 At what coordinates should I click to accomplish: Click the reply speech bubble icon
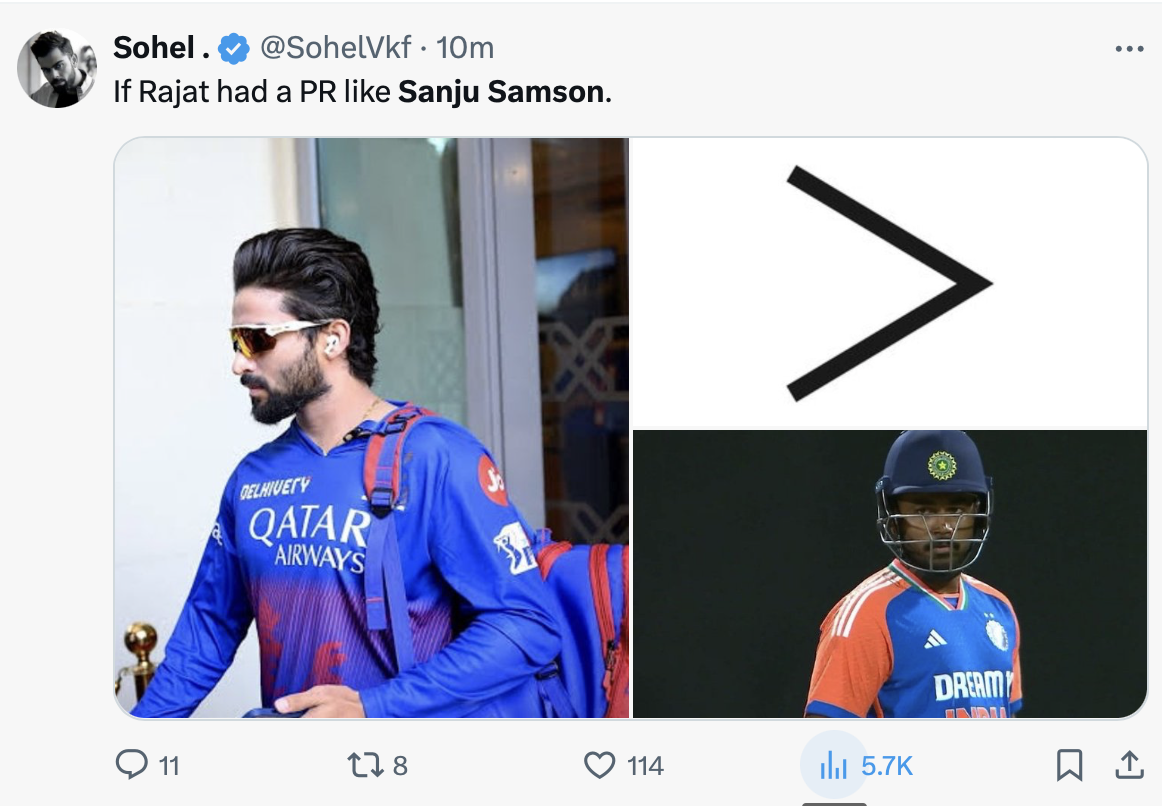pos(132,766)
